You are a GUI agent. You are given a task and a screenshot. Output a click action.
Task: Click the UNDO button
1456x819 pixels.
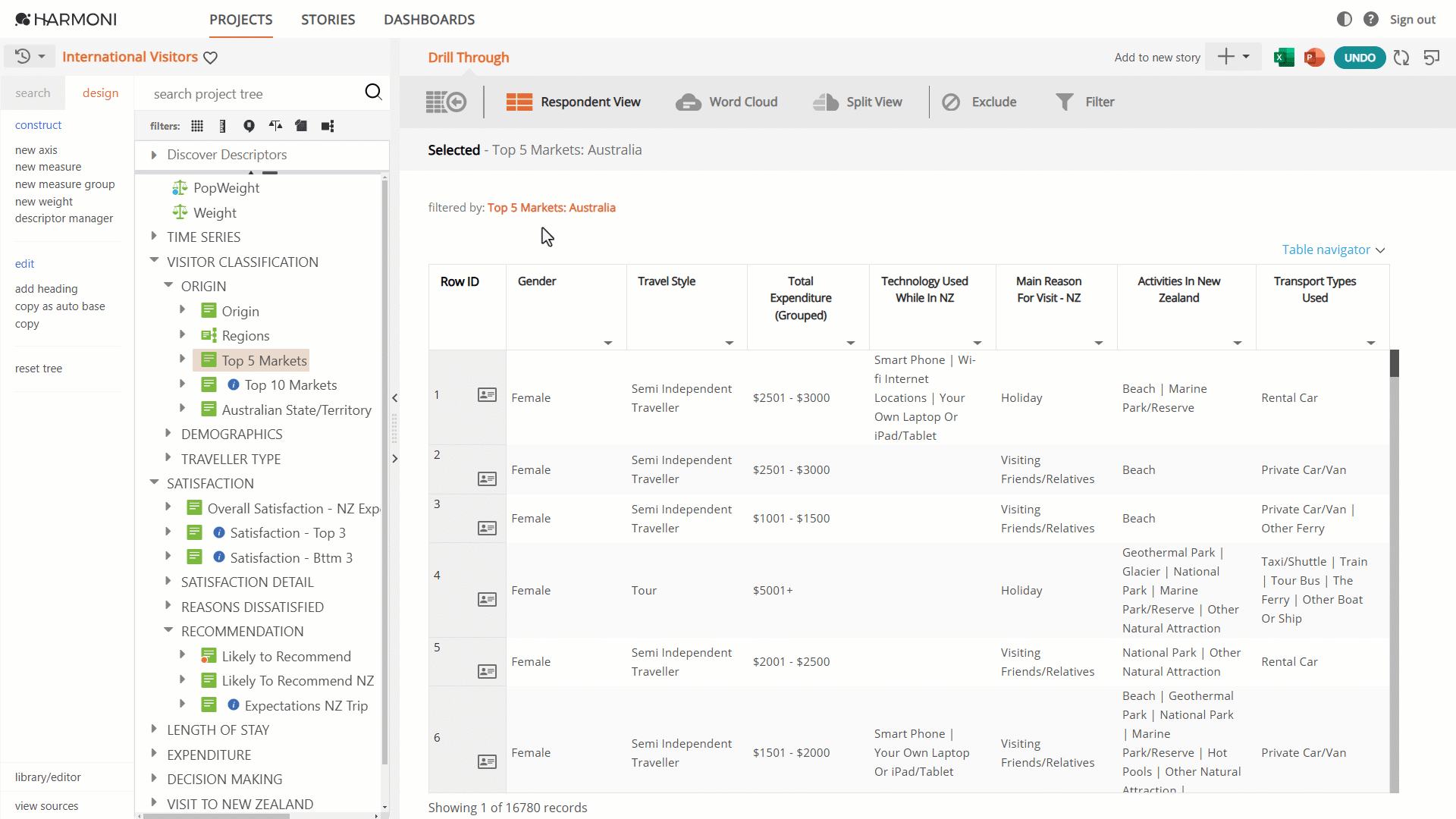[1360, 58]
